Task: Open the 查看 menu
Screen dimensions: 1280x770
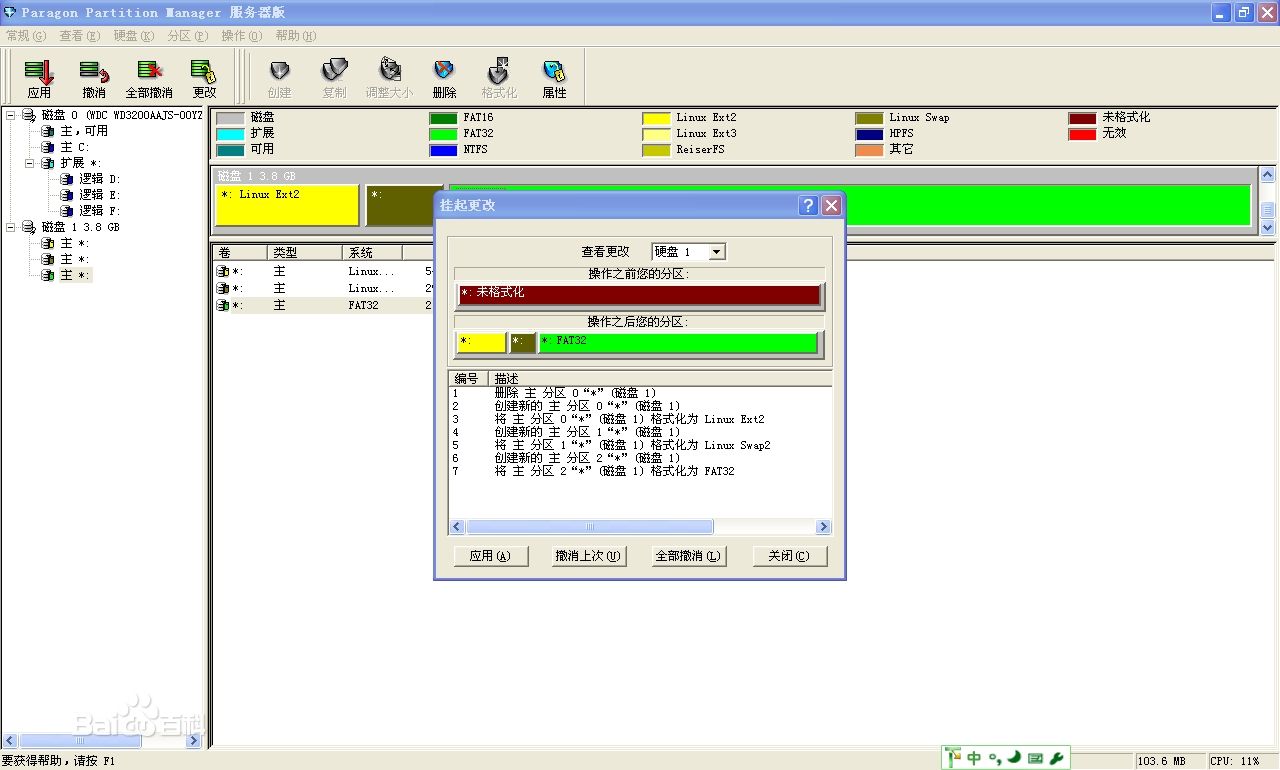Action: tap(80, 36)
